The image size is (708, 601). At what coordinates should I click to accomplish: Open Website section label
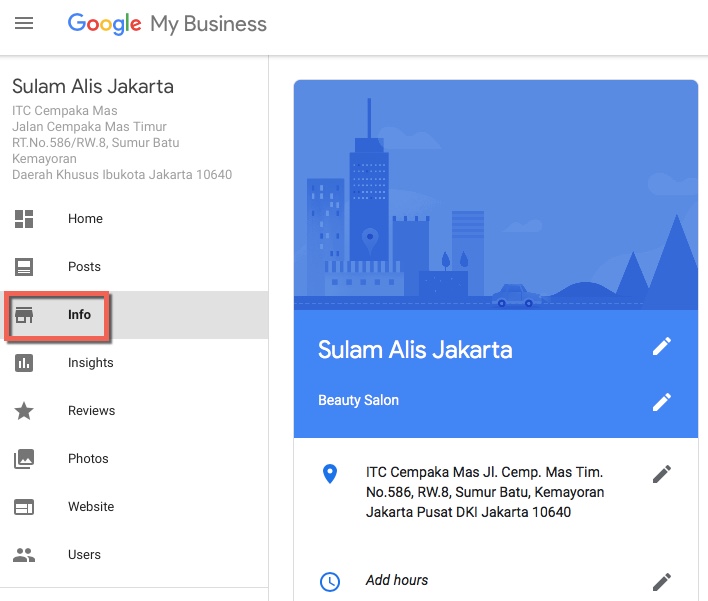click(91, 507)
